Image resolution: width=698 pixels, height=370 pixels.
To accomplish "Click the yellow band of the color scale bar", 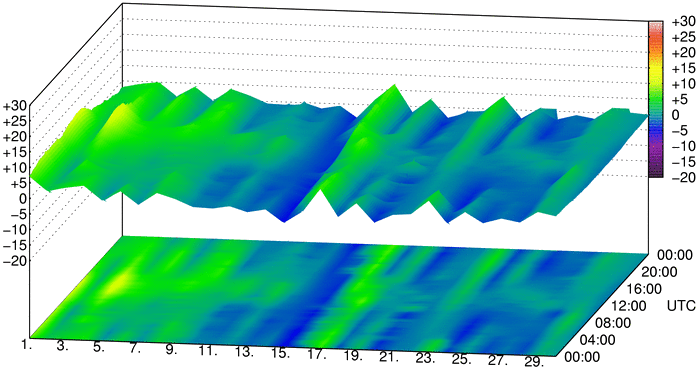I will (x=656, y=69).
